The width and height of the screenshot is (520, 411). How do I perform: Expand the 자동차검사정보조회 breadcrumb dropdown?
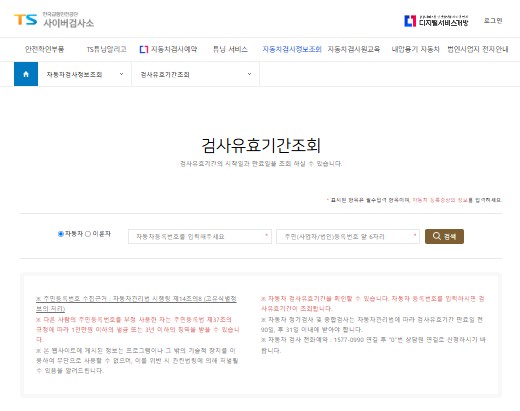click(x=85, y=74)
